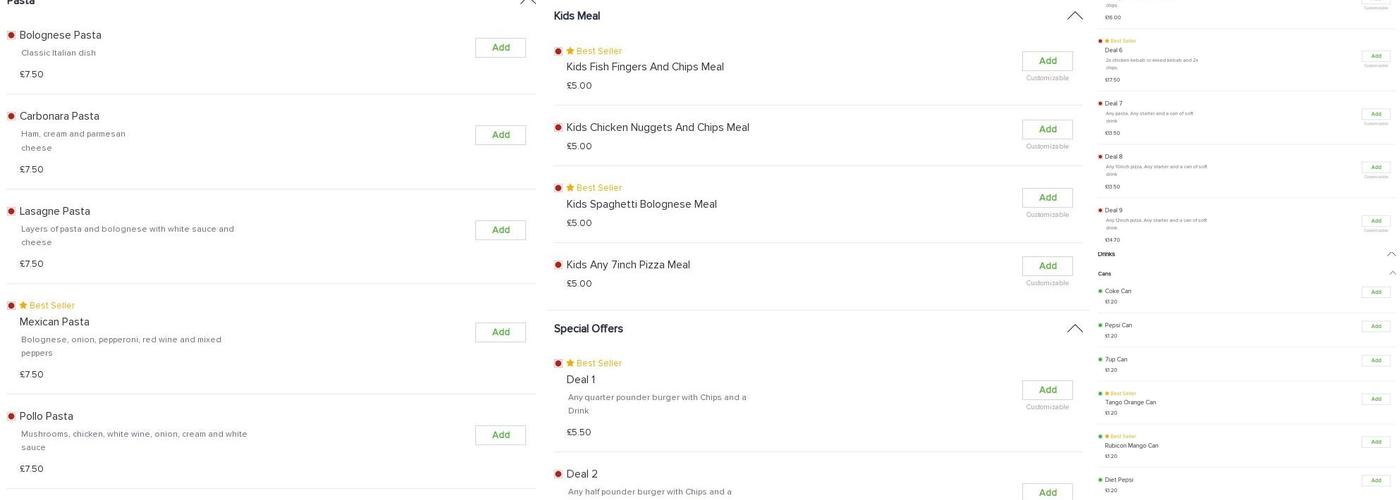Add a 7up Can
The height and width of the screenshot is (500, 1400).
(x=1375, y=360)
